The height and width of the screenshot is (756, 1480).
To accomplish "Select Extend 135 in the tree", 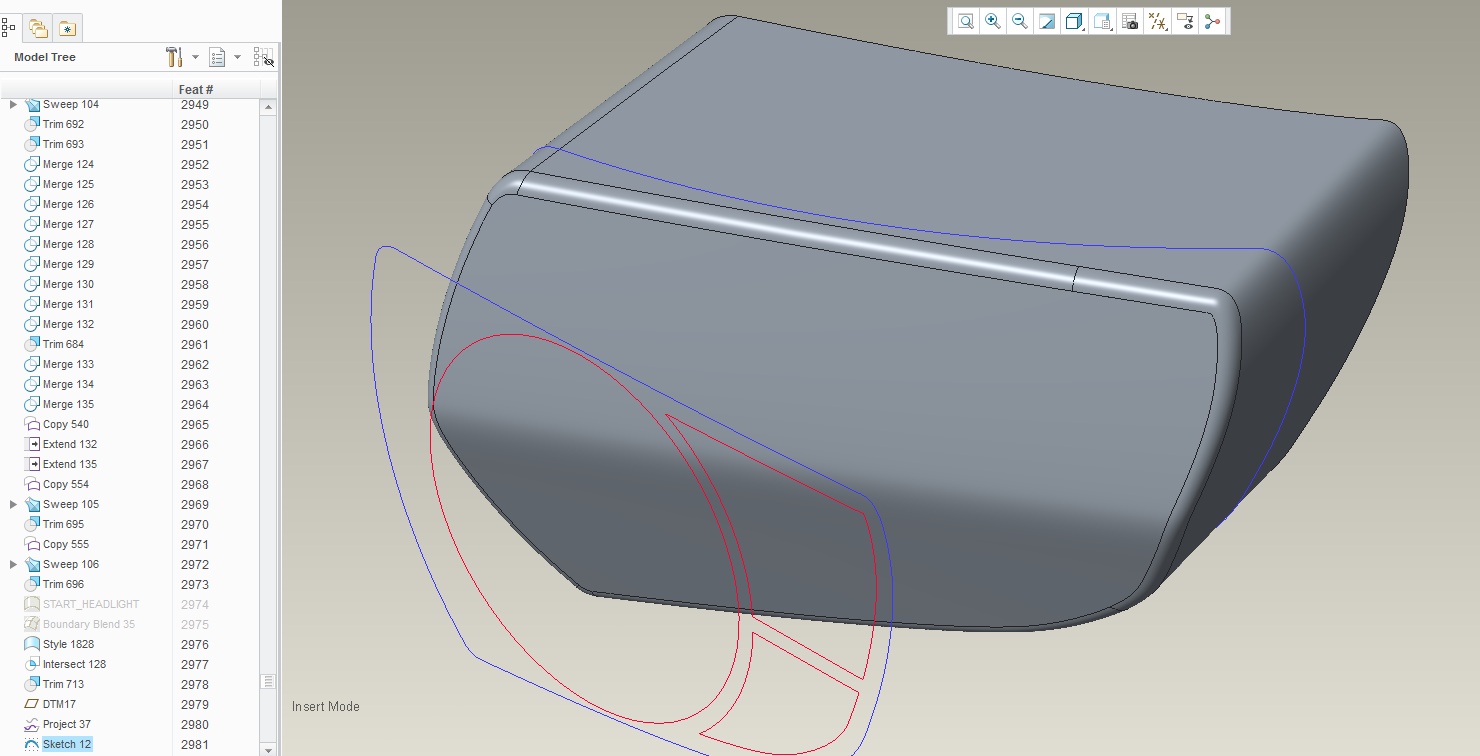I will tap(70, 464).
